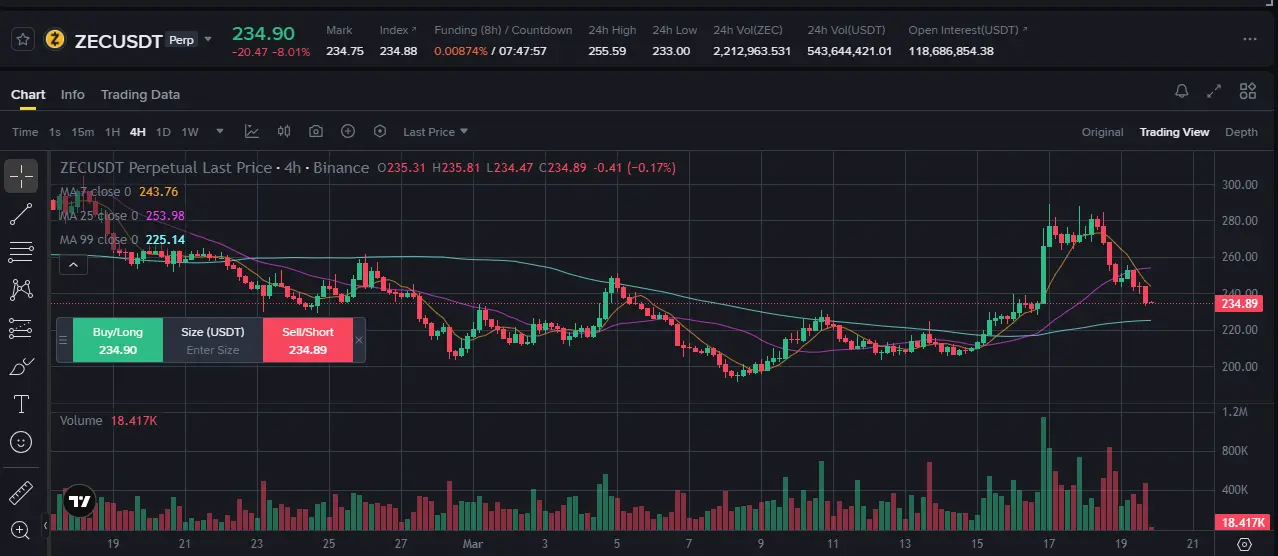The image size is (1278, 556).
Task: Select the 4H time interval
Action: pos(137,132)
